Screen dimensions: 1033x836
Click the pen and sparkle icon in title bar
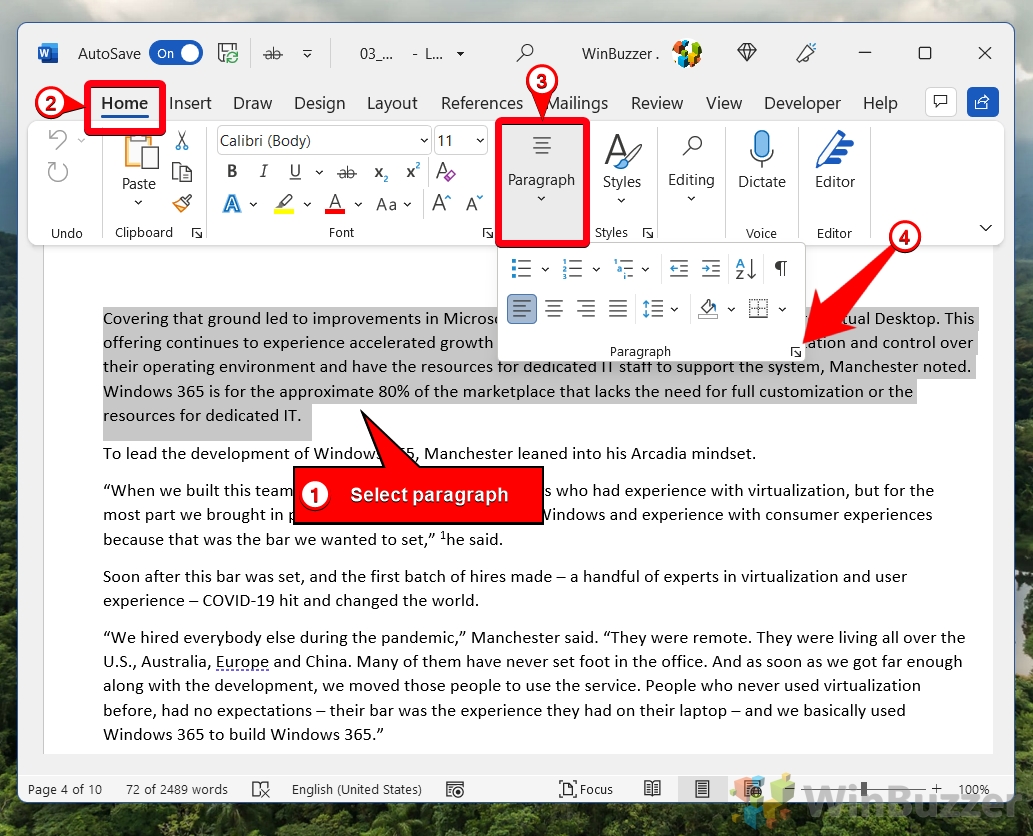coord(806,53)
